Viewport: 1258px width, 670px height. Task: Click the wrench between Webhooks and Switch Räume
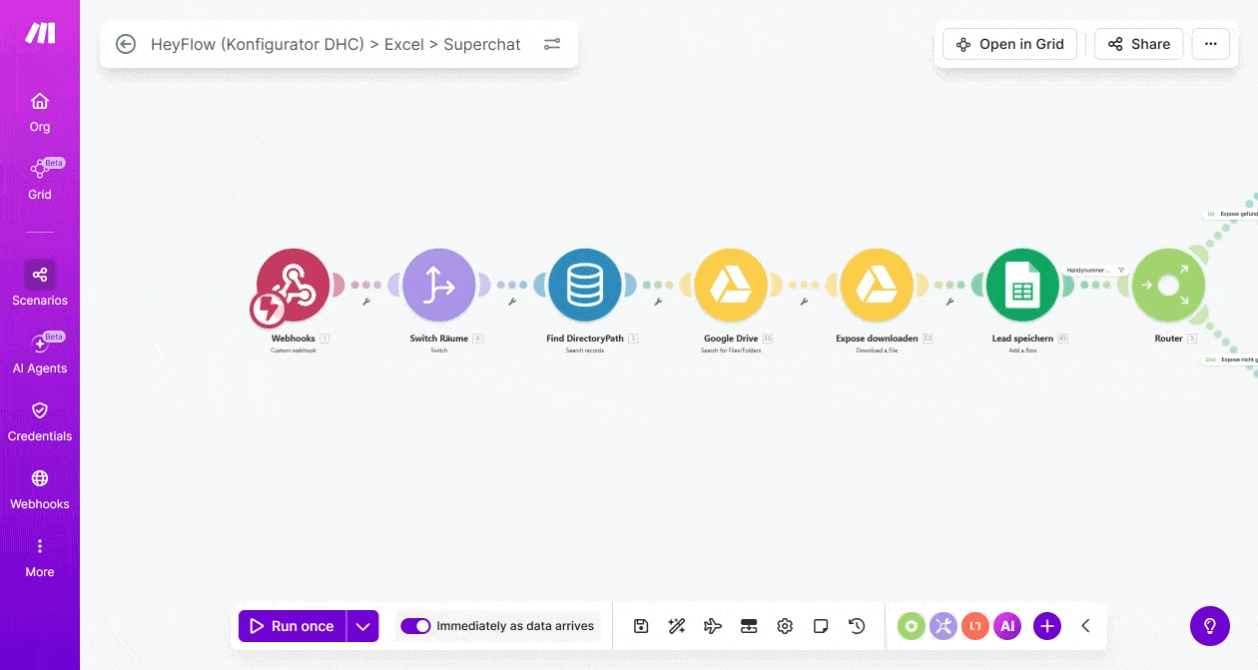tap(366, 301)
